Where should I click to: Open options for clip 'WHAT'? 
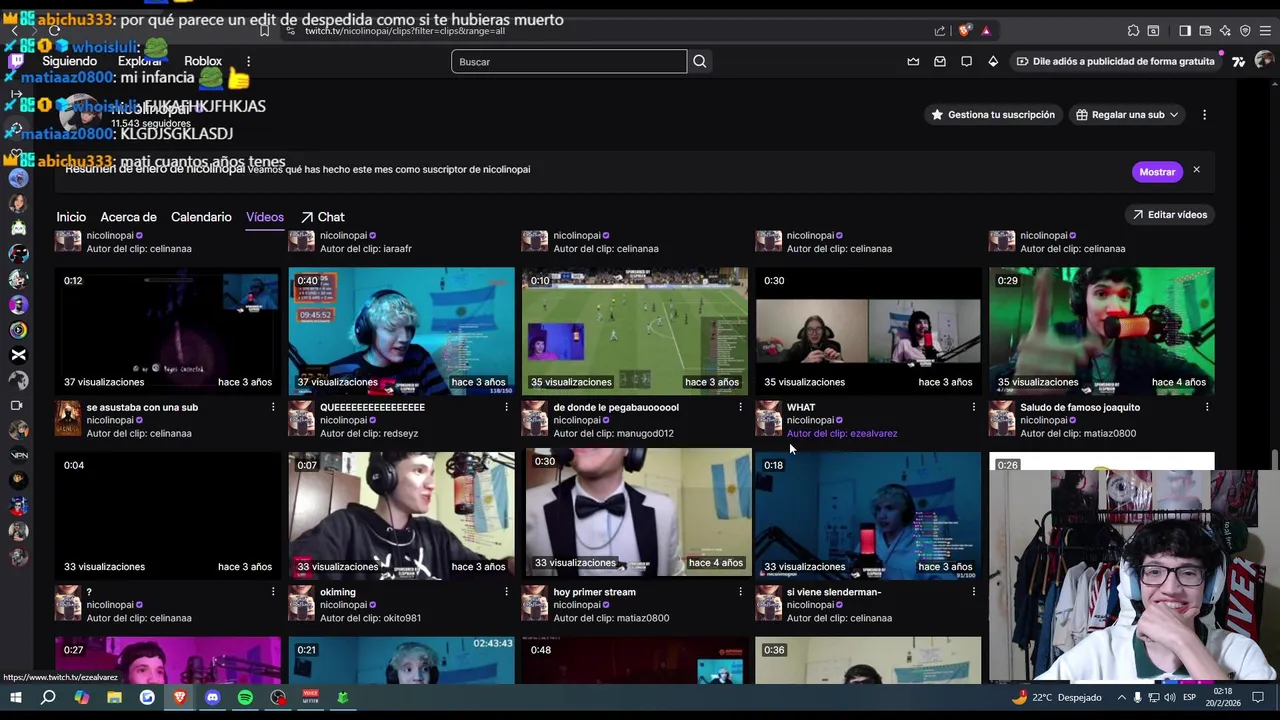click(x=973, y=407)
